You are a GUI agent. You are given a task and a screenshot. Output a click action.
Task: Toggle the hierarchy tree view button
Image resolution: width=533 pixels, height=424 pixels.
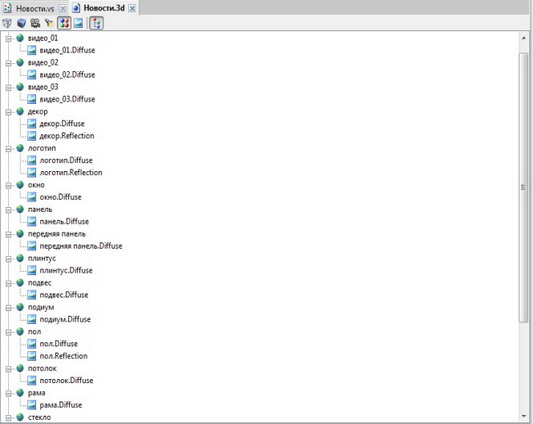[97, 23]
